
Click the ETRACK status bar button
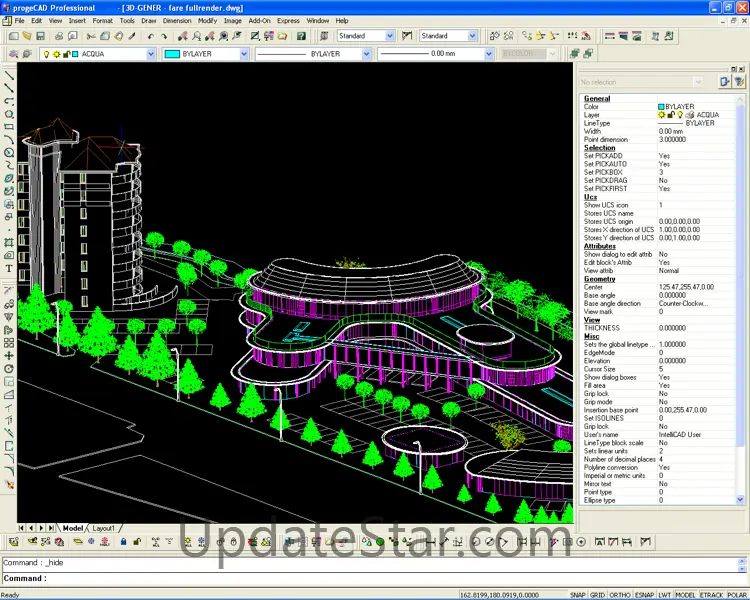pyautogui.click(x=711, y=595)
